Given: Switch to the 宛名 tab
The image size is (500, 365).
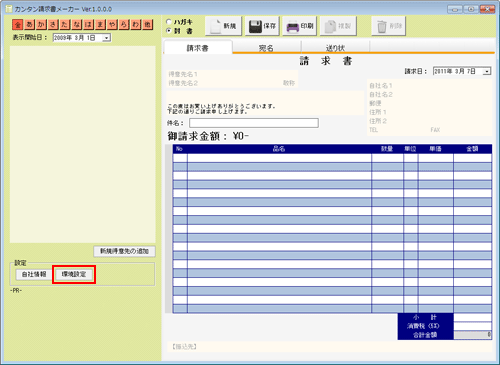Looking at the screenshot, I should coord(266,48).
